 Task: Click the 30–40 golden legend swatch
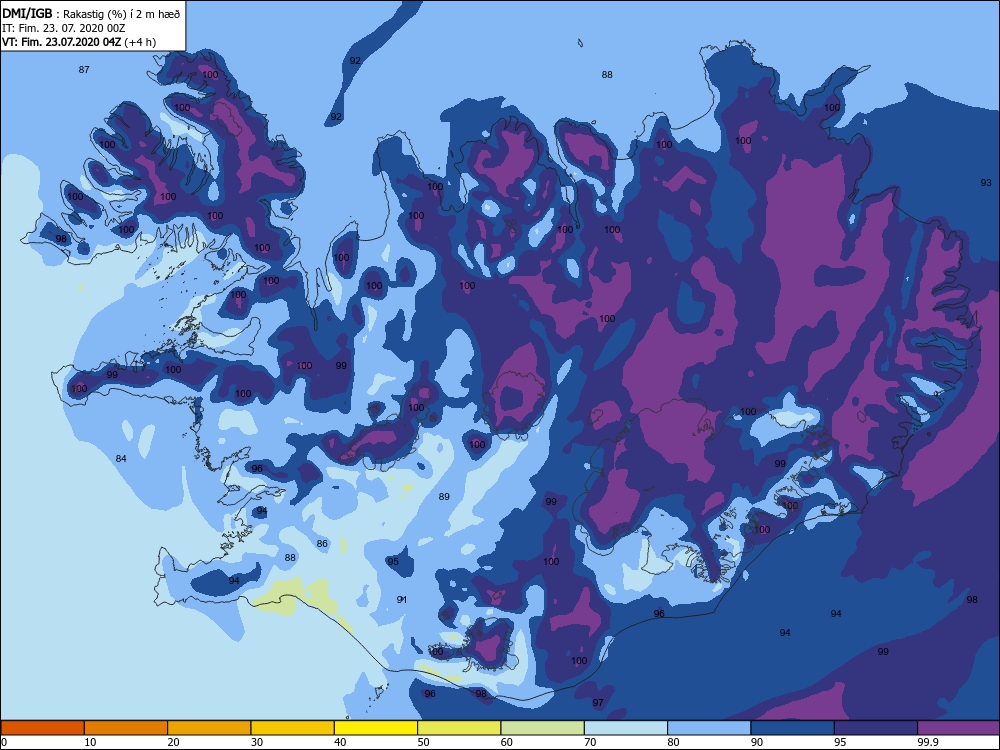pyautogui.click(x=293, y=728)
